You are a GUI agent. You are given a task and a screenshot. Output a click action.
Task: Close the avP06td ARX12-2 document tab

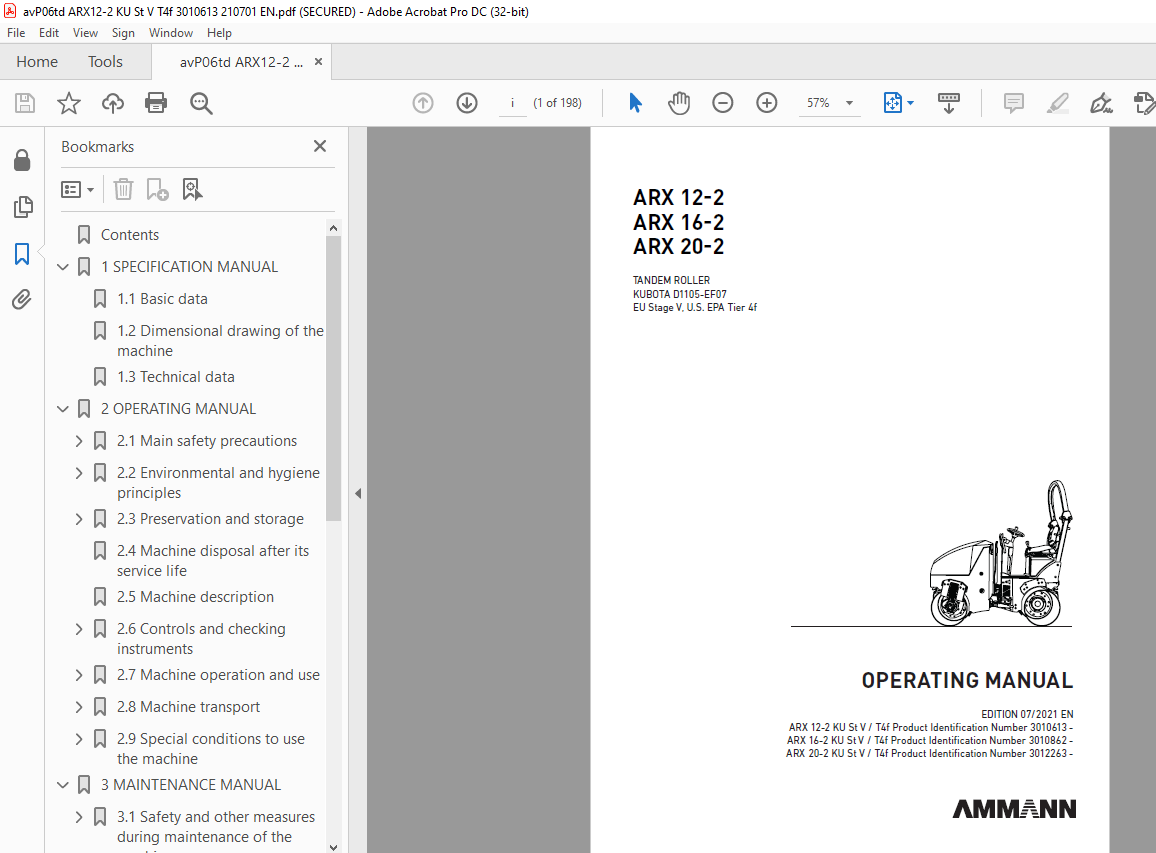[318, 62]
